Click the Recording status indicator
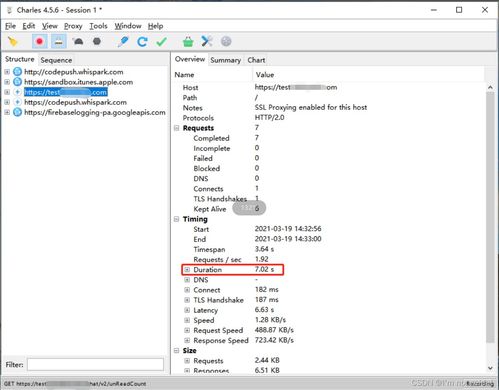Screen dimensions: 499x390 click(x=480, y=384)
